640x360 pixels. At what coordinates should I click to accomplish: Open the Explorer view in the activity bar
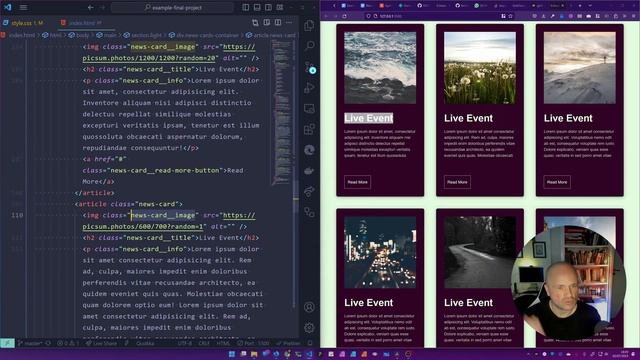tap(309, 25)
